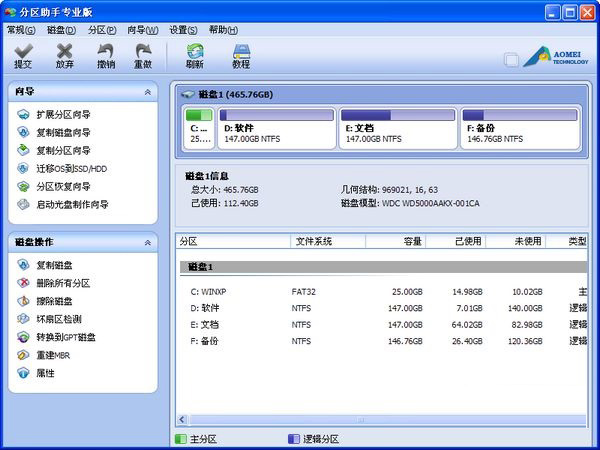Launch 迁移OS到SSD/HDD wizard
The width and height of the screenshot is (600, 450).
click(72, 168)
